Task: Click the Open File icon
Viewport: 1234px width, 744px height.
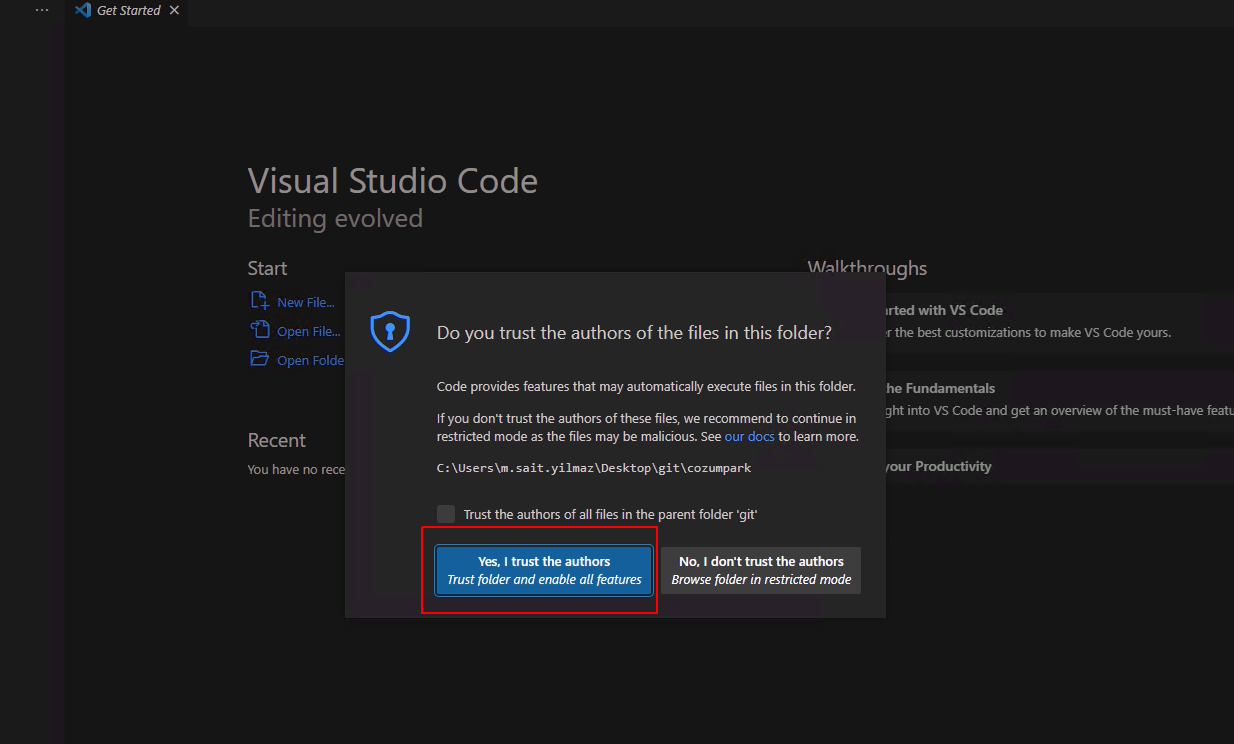Action: point(259,330)
